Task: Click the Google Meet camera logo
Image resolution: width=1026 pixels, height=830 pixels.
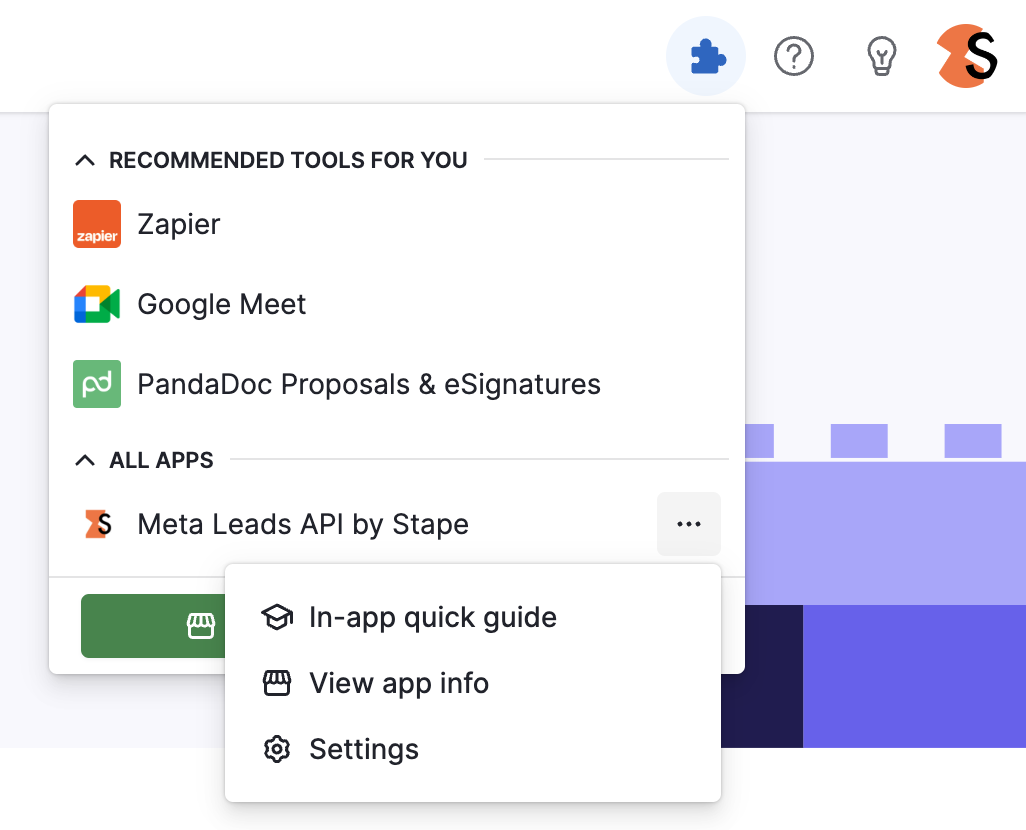Action: [x=97, y=304]
